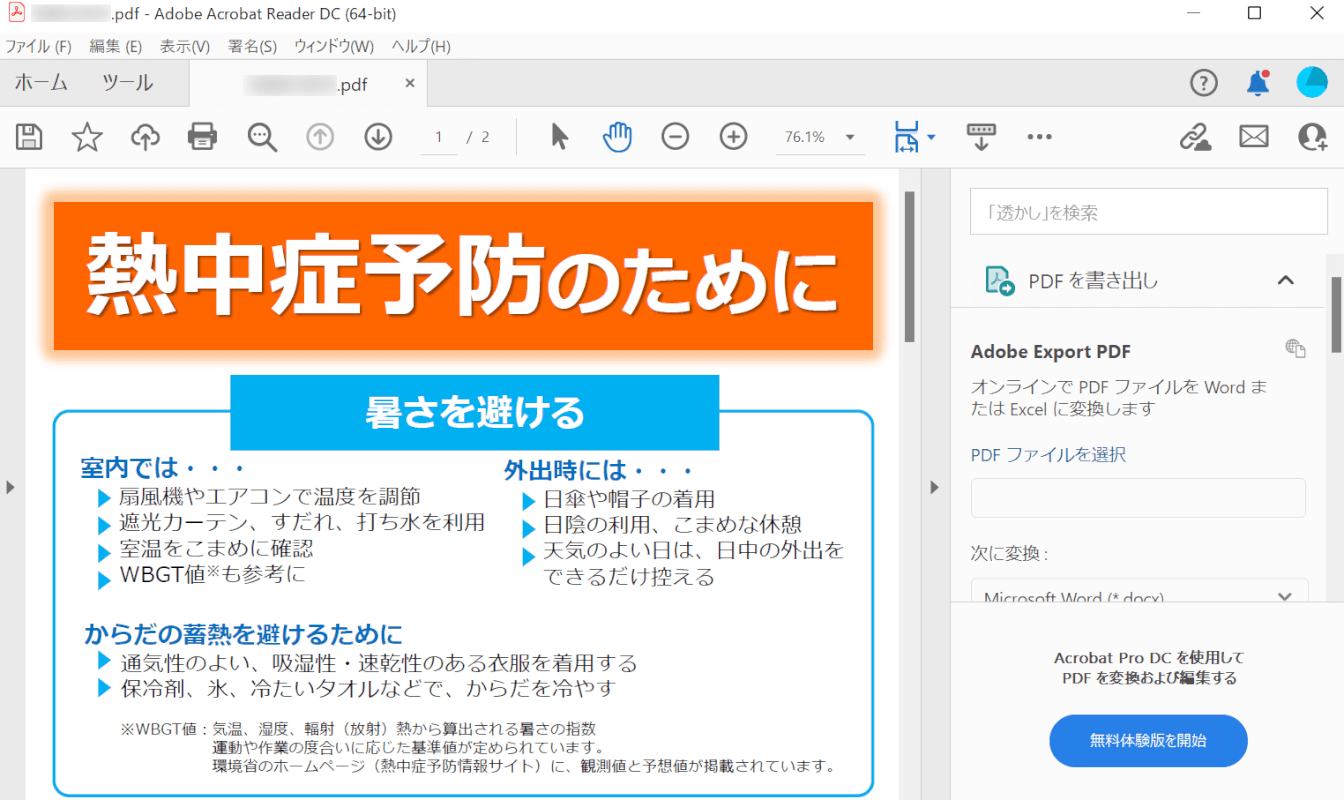Click the 「透かし」を検索 search field

(1149, 212)
